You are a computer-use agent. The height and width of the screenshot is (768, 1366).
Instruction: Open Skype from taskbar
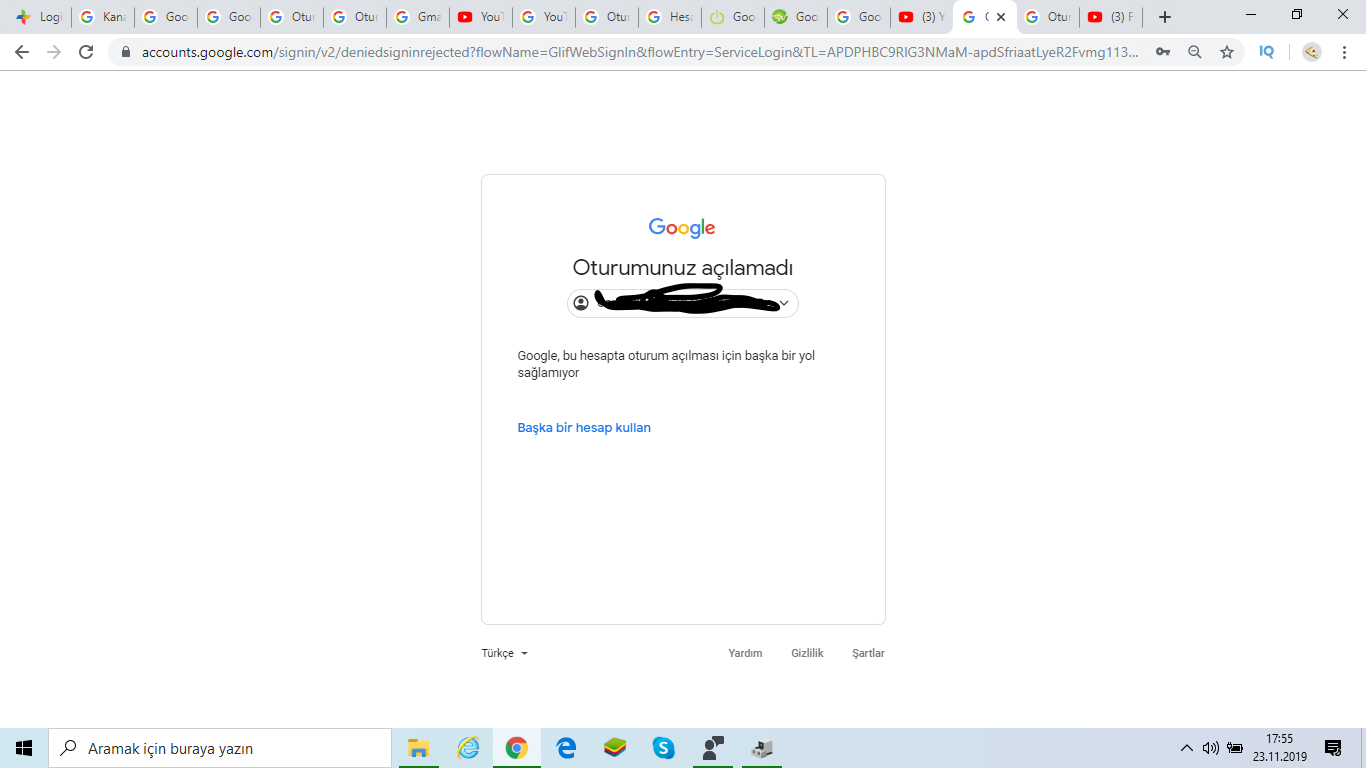point(664,748)
